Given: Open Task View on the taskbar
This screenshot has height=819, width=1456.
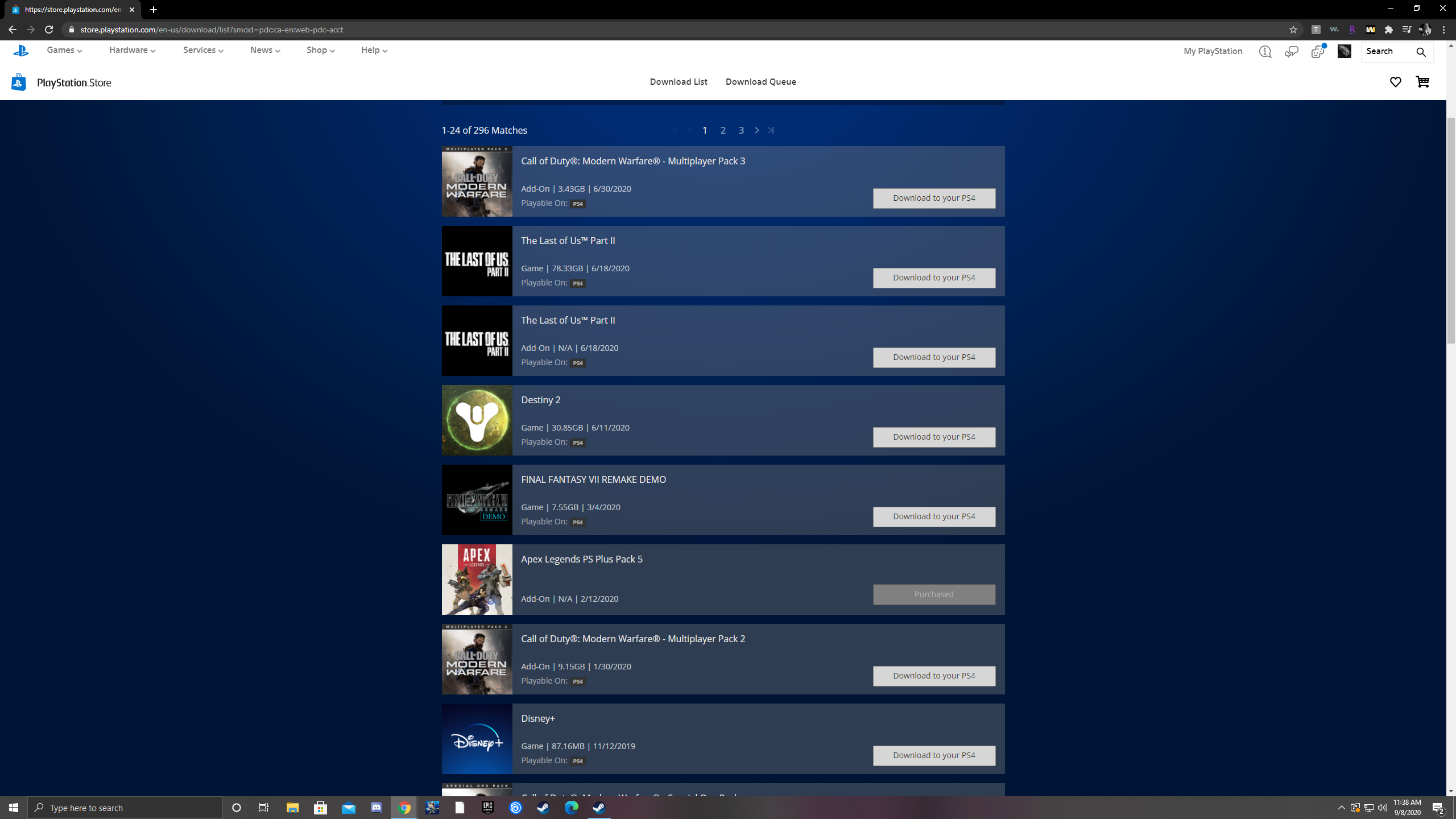Looking at the screenshot, I should [264, 807].
